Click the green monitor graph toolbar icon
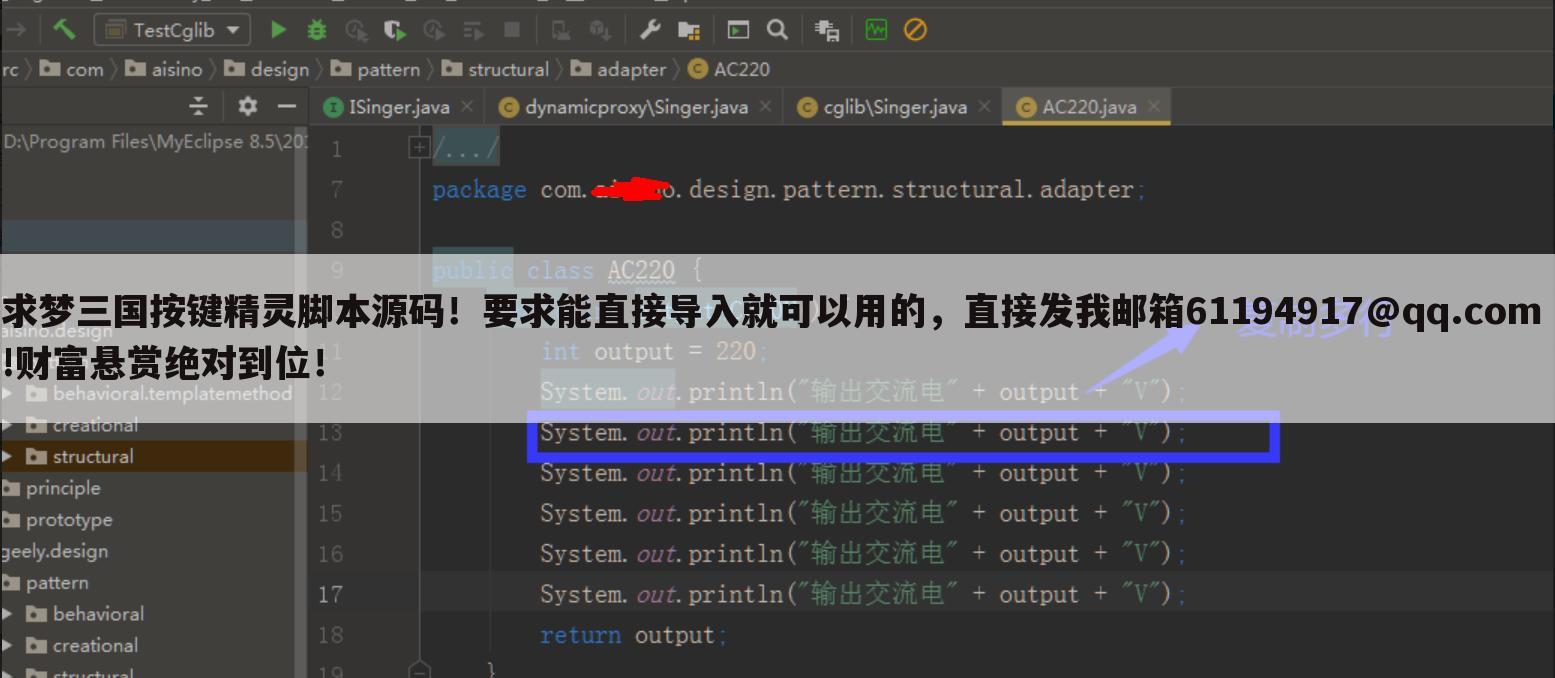This screenshot has height=678, width=1555. coord(876,30)
